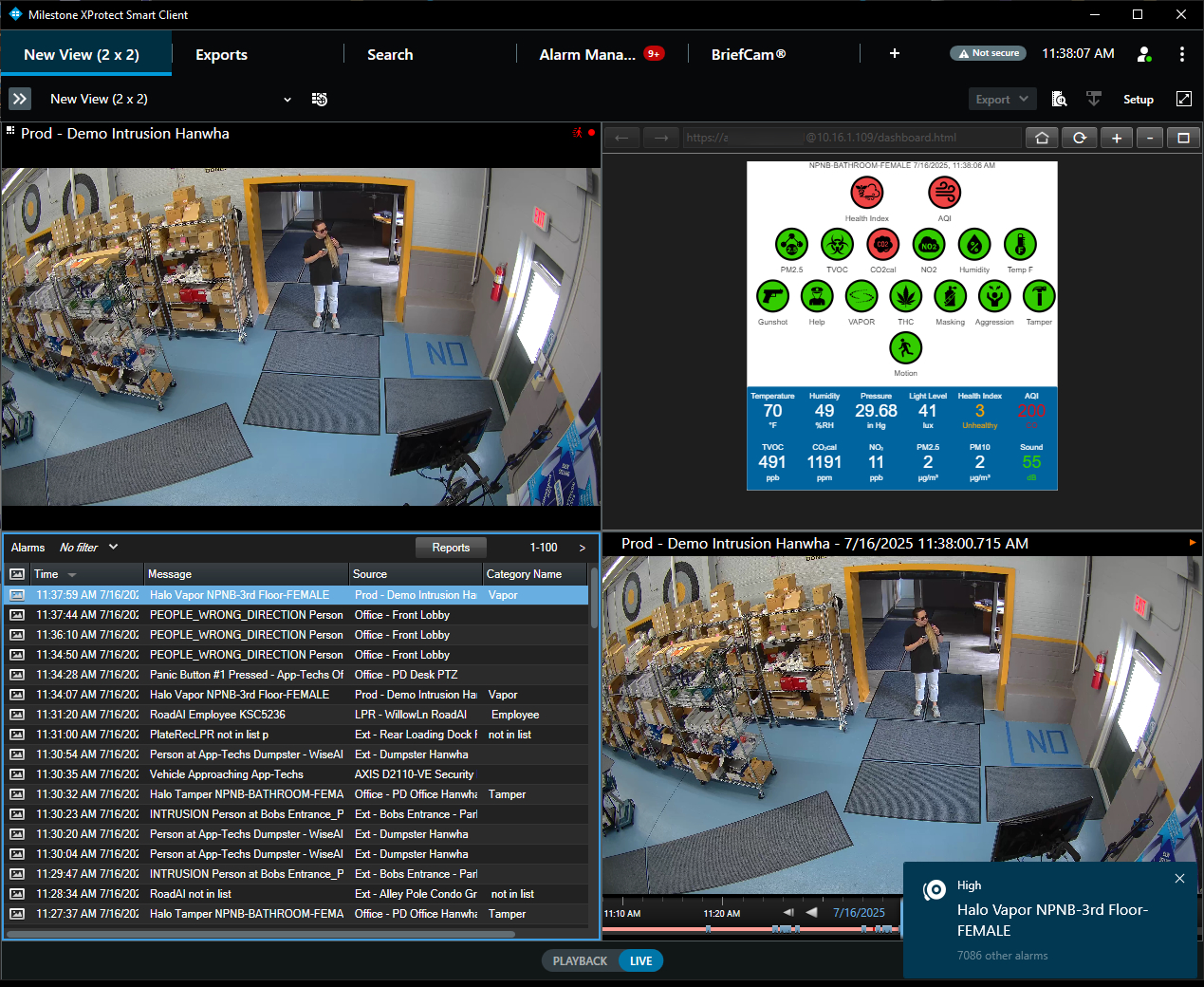Screen dimensions: 1204x987
Task: Click the Reports button in alarm list
Action: click(451, 548)
